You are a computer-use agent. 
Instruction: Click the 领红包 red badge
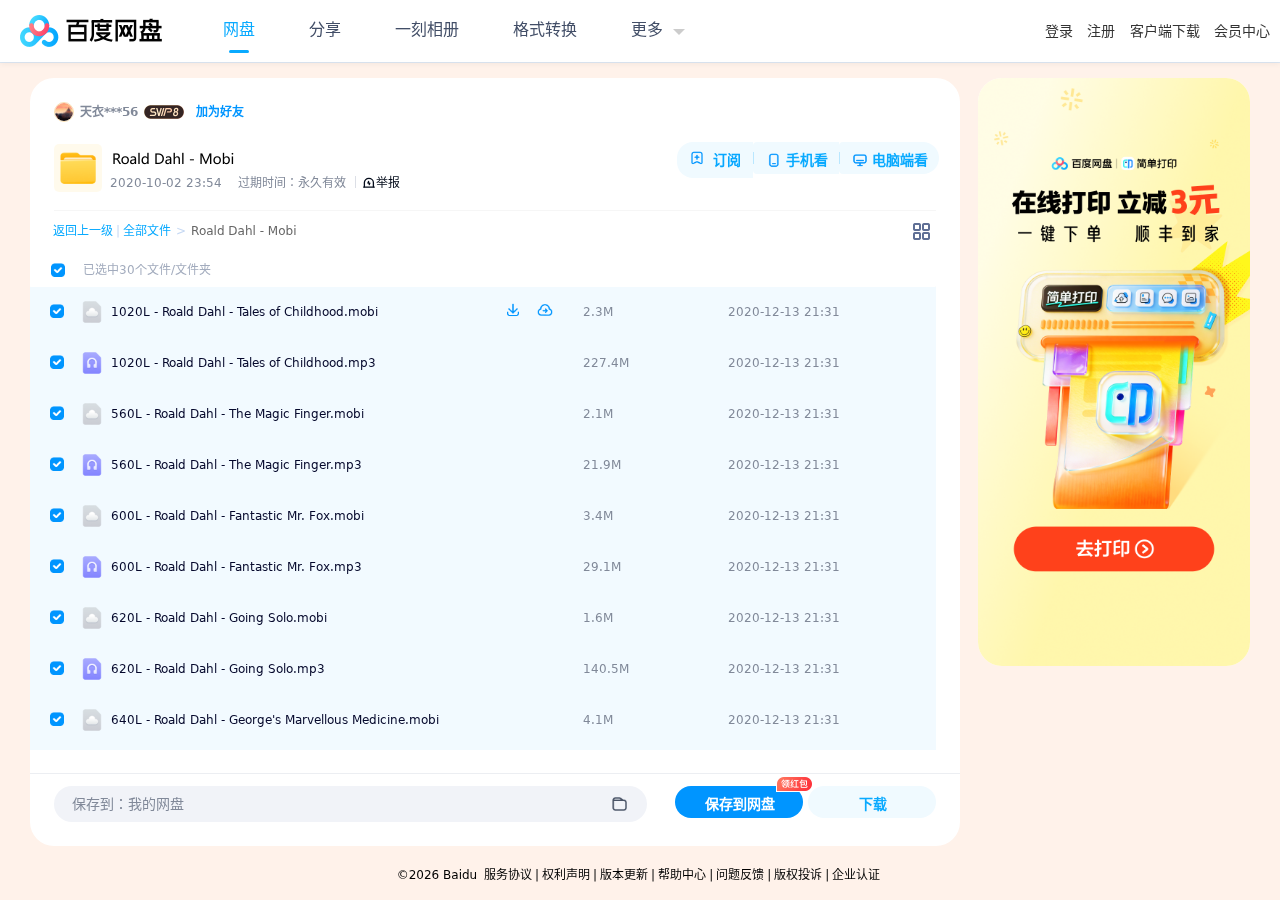[794, 784]
